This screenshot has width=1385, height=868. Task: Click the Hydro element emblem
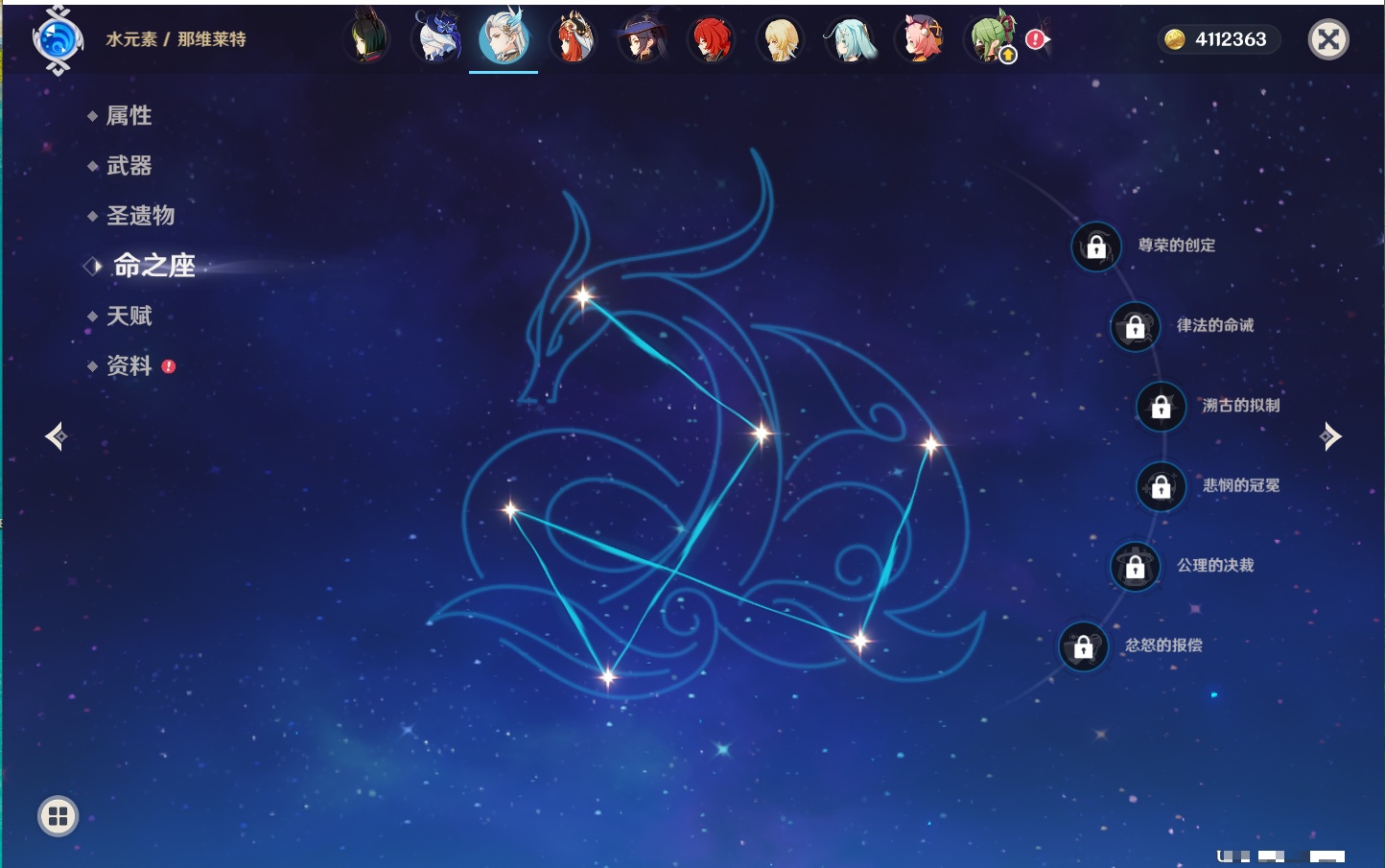point(58,40)
